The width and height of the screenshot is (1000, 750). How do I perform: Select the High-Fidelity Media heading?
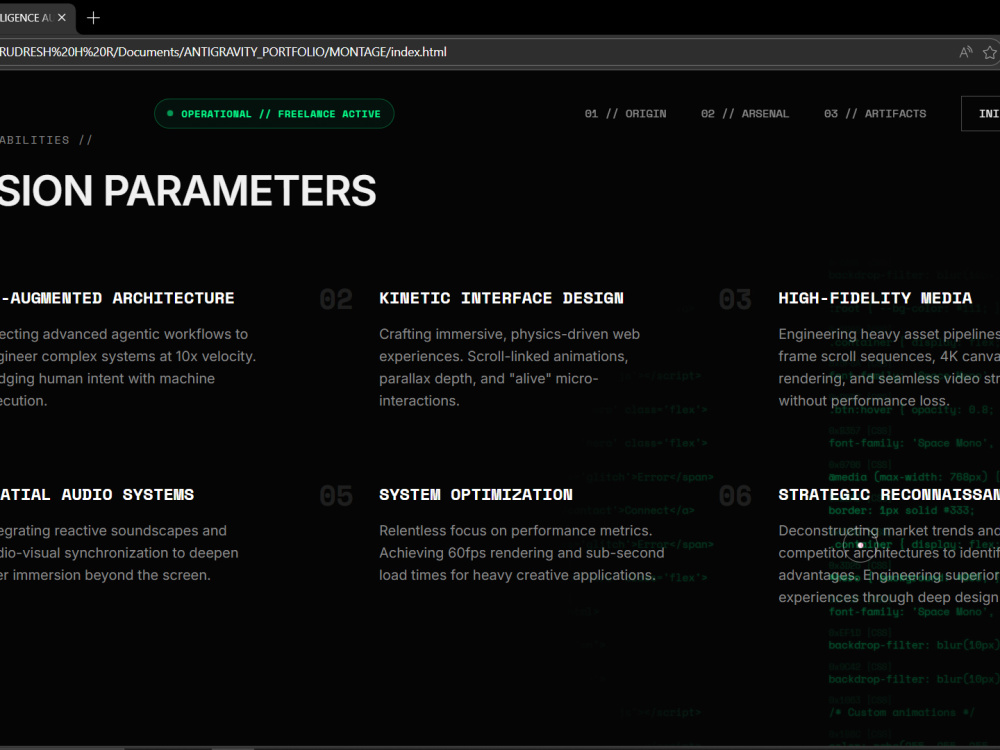(x=875, y=298)
